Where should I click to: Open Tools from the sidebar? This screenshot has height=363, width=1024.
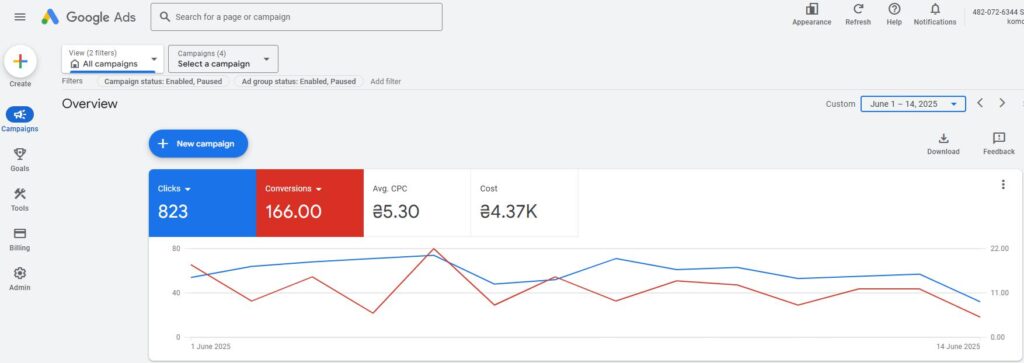(20, 199)
